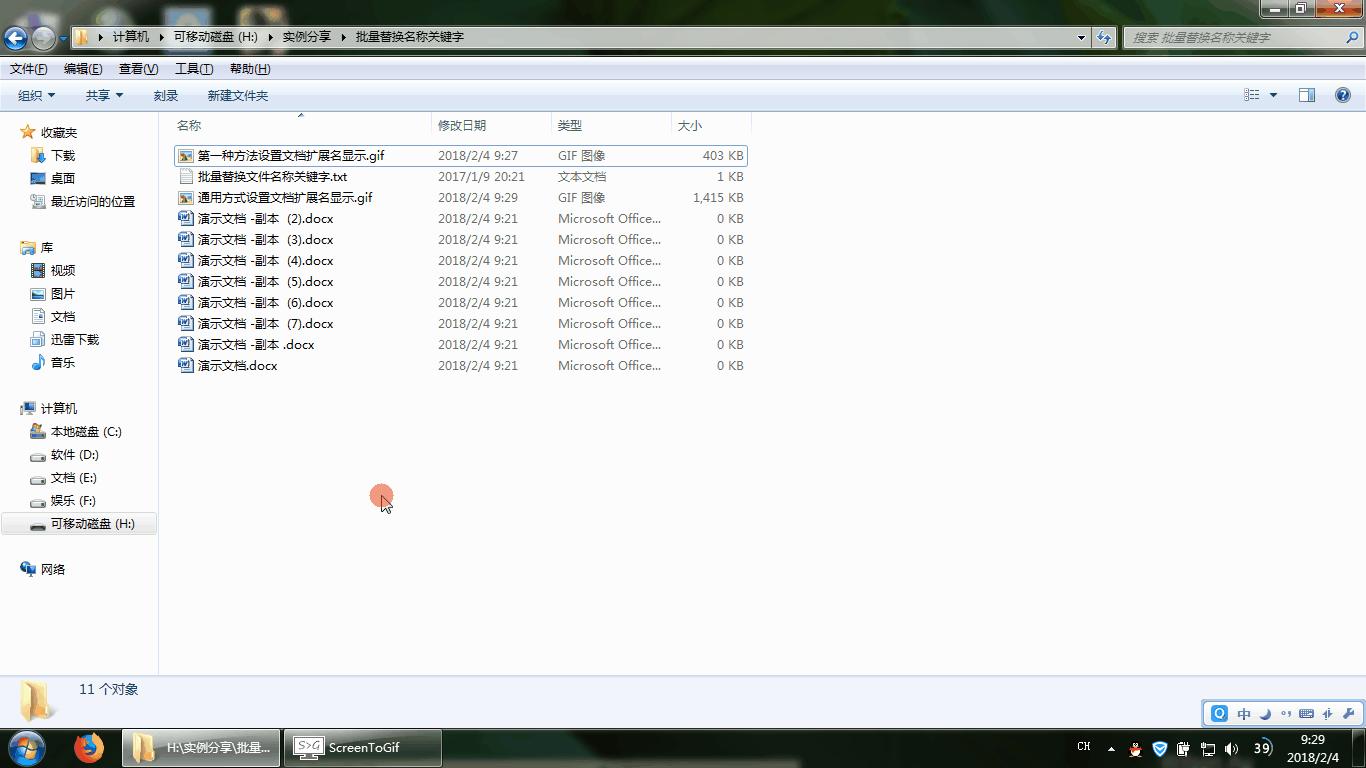Viewport: 1366px width, 768px height.
Task: Open the 文件(F) menu
Action: 28,69
